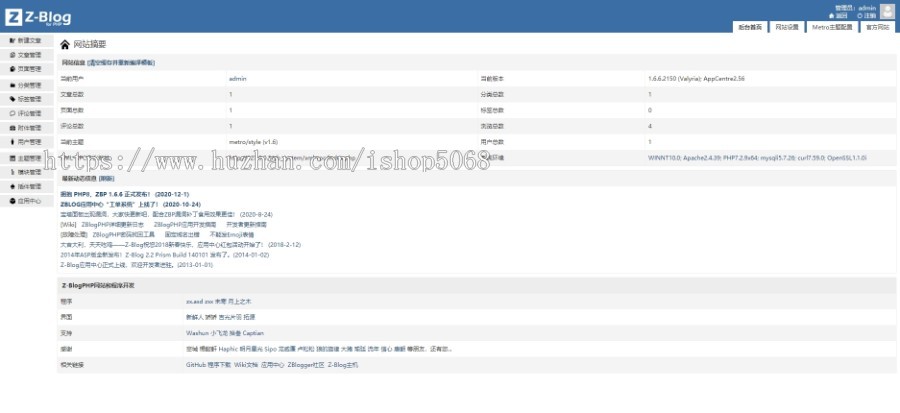Click the 网站摘要 page title
This screenshot has width=900, height=413.
tap(90, 44)
